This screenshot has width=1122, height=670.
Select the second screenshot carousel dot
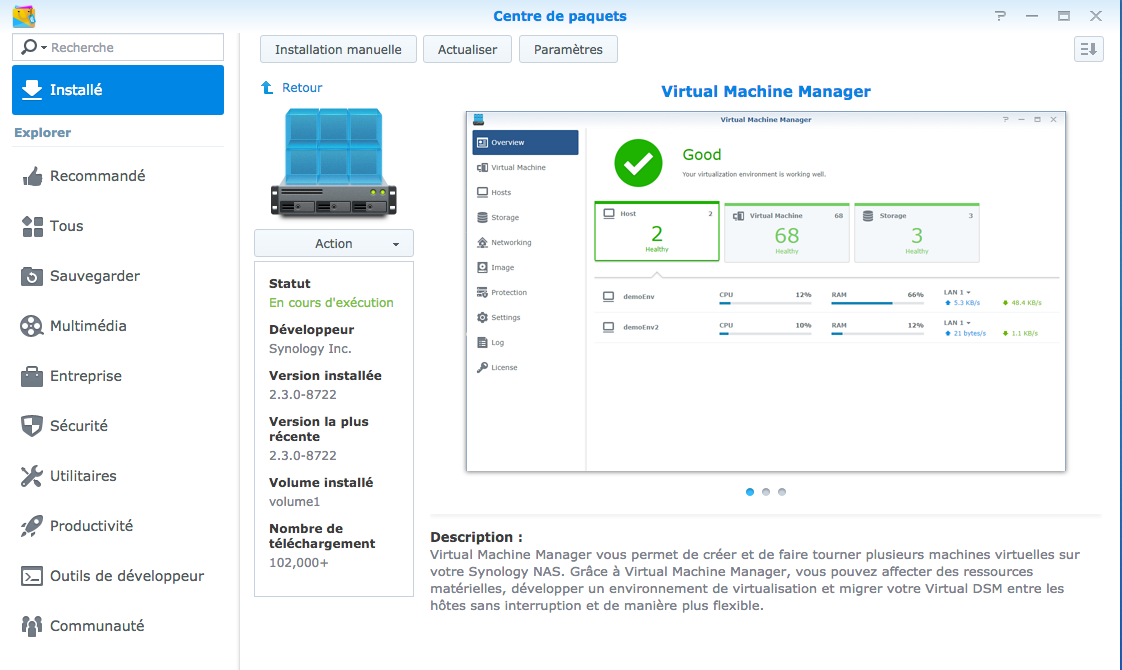(x=766, y=492)
